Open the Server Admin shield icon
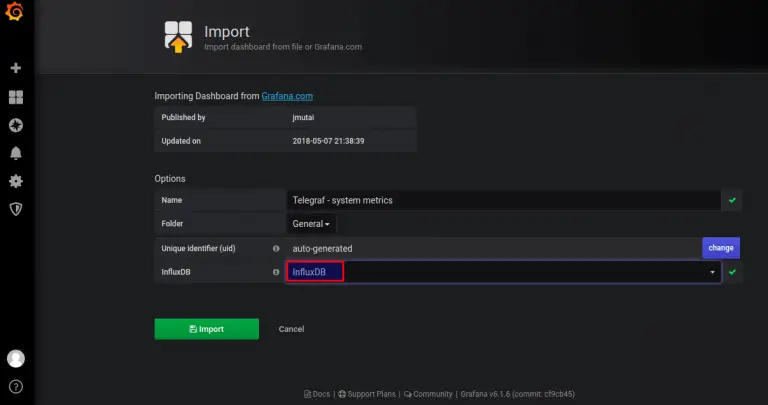The image size is (768, 405). (16, 209)
